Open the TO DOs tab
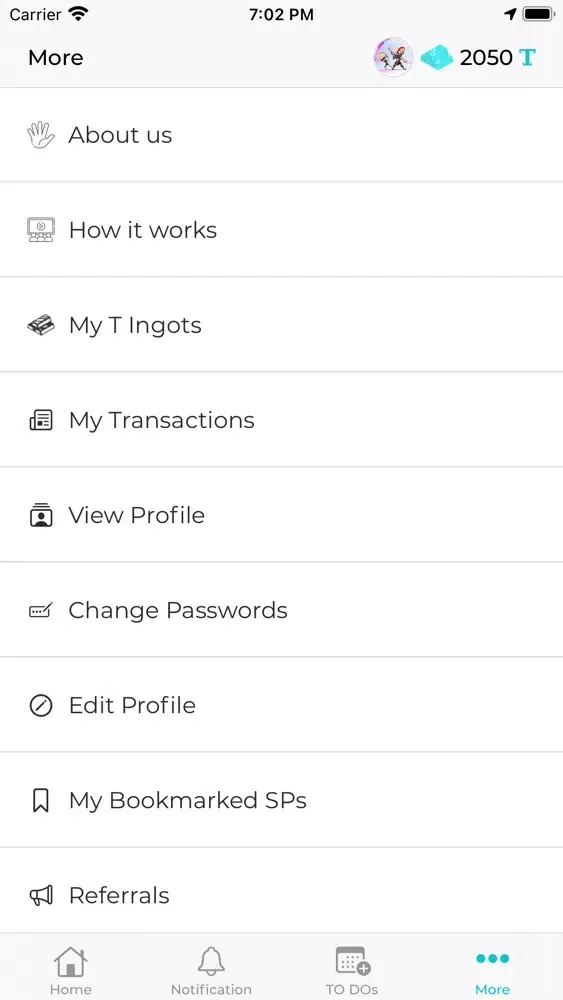The image size is (563, 1000). (352, 969)
